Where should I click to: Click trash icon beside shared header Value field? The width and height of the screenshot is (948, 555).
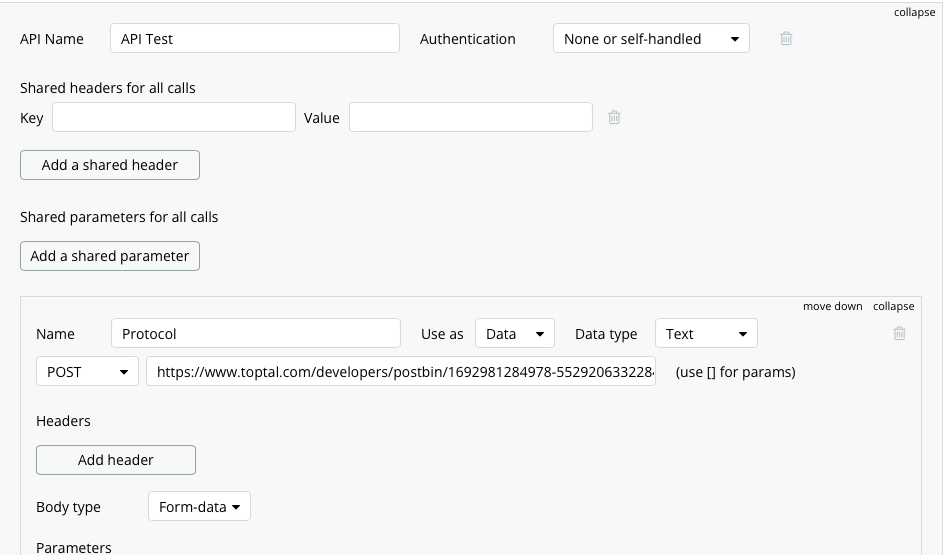click(614, 118)
